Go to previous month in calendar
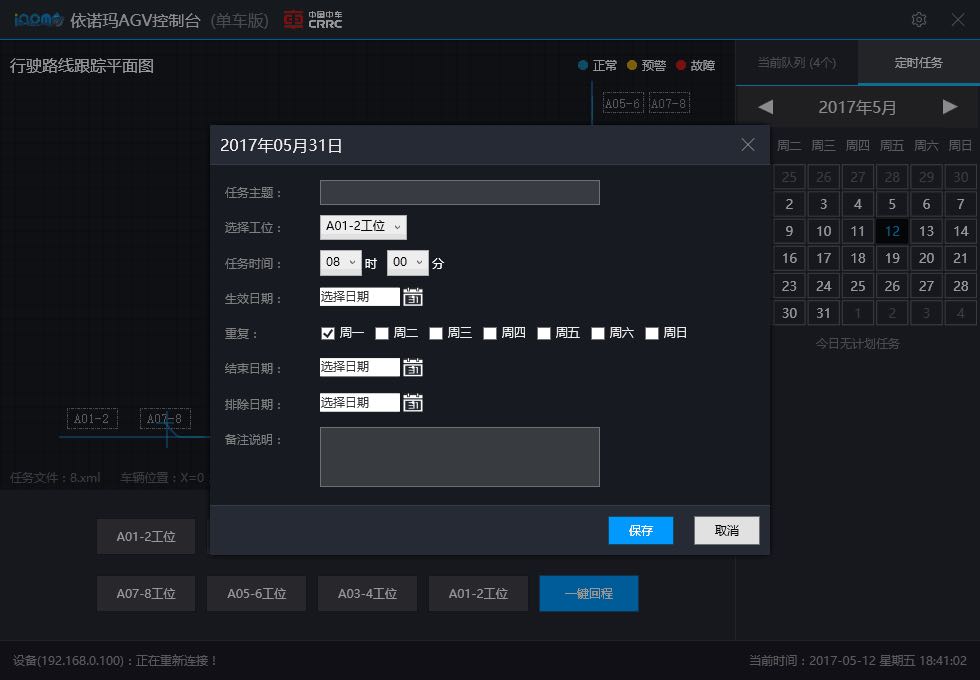 pyautogui.click(x=765, y=107)
